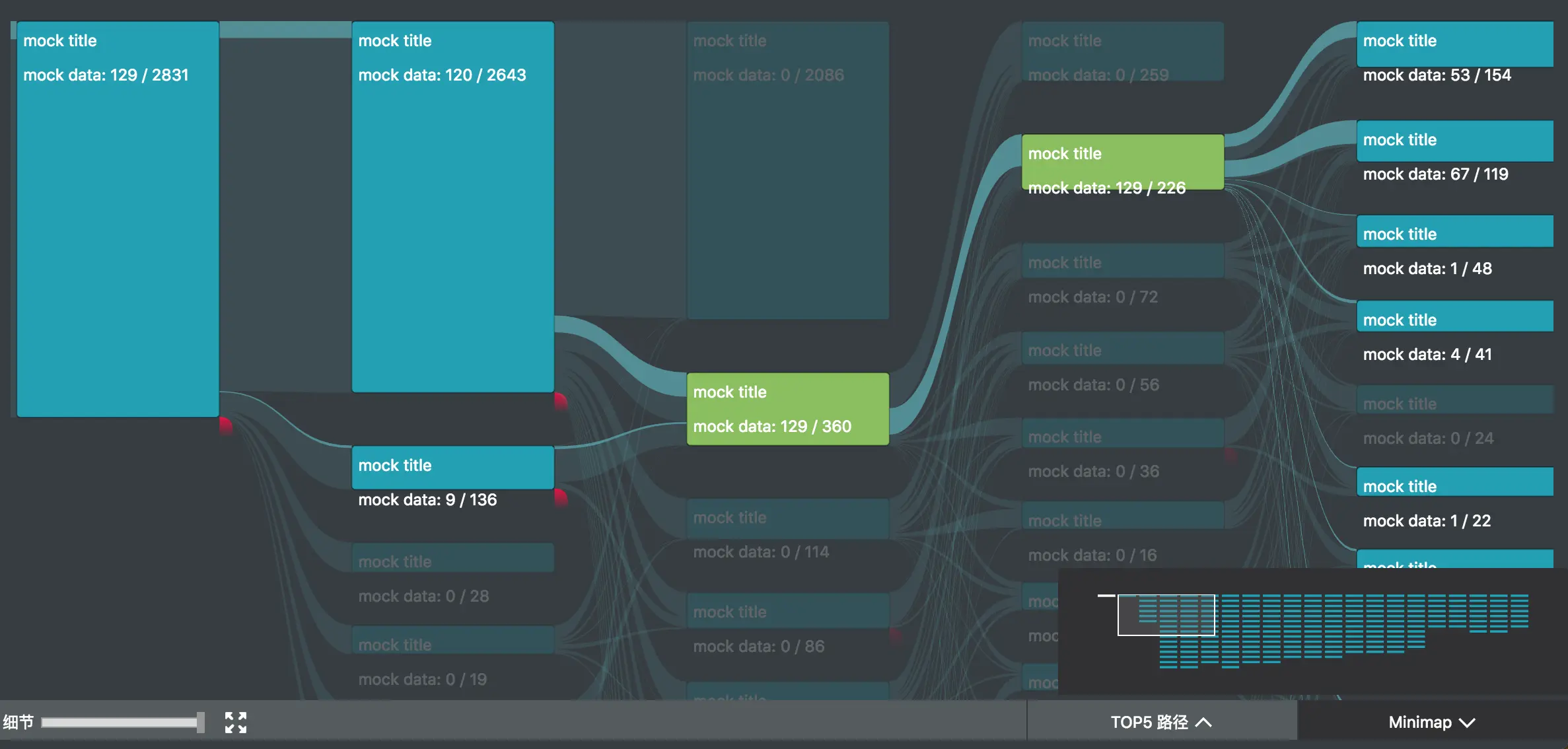The width and height of the screenshot is (1568, 749).
Task: Click the minimap viewport rectangle
Action: pyautogui.click(x=1166, y=615)
